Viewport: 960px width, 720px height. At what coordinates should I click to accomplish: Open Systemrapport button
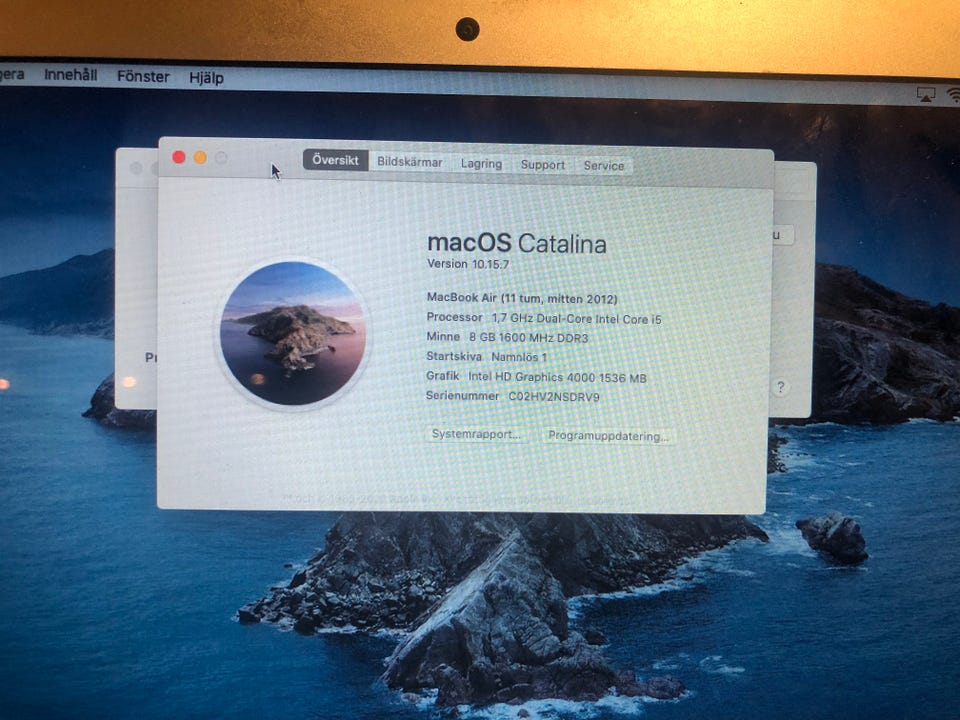pyautogui.click(x=476, y=434)
